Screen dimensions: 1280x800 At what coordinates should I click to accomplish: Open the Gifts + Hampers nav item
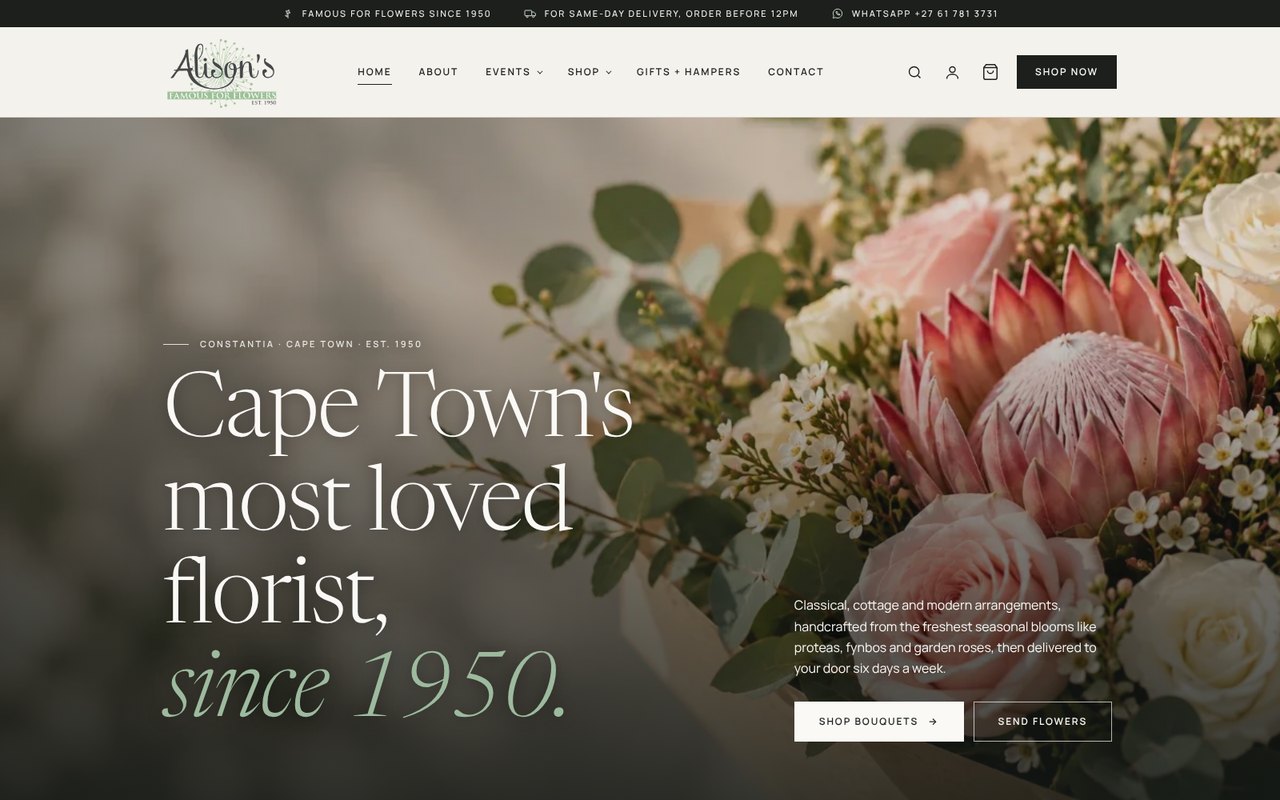[x=688, y=72]
